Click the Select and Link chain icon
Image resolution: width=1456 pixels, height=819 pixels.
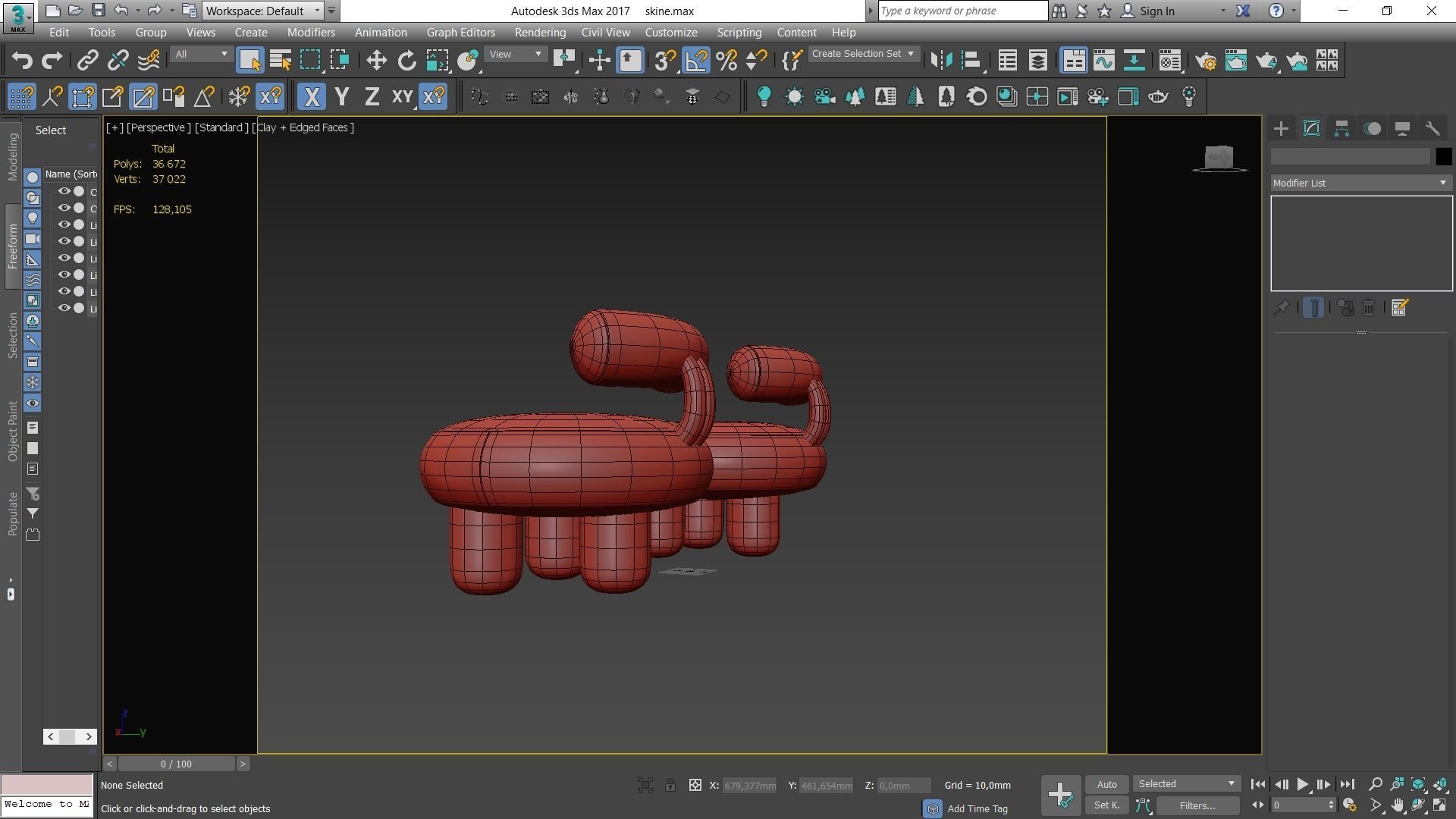click(x=88, y=61)
